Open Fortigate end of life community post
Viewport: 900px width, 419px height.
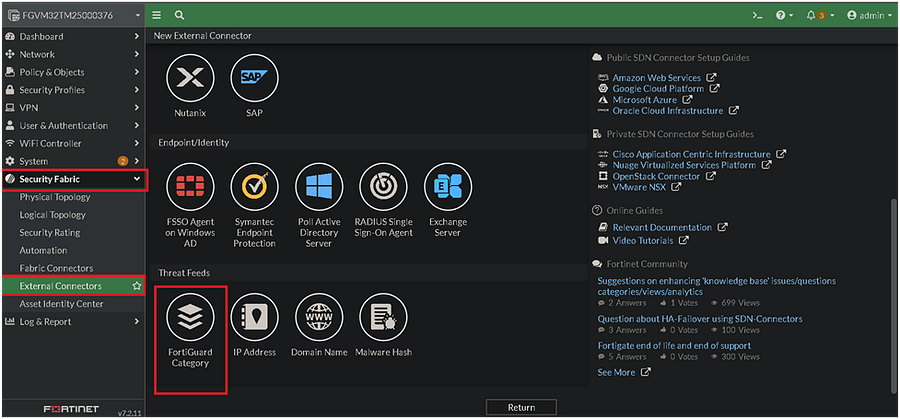click(674, 346)
